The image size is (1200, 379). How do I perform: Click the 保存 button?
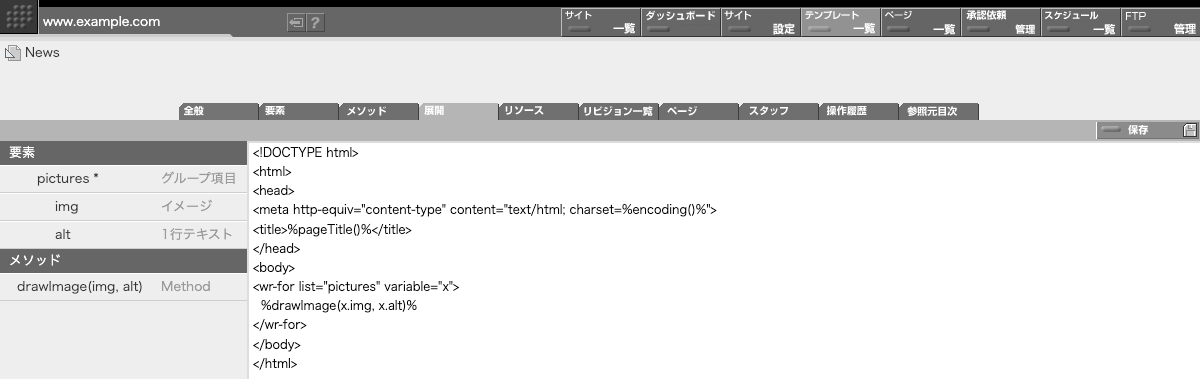click(1138, 130)
